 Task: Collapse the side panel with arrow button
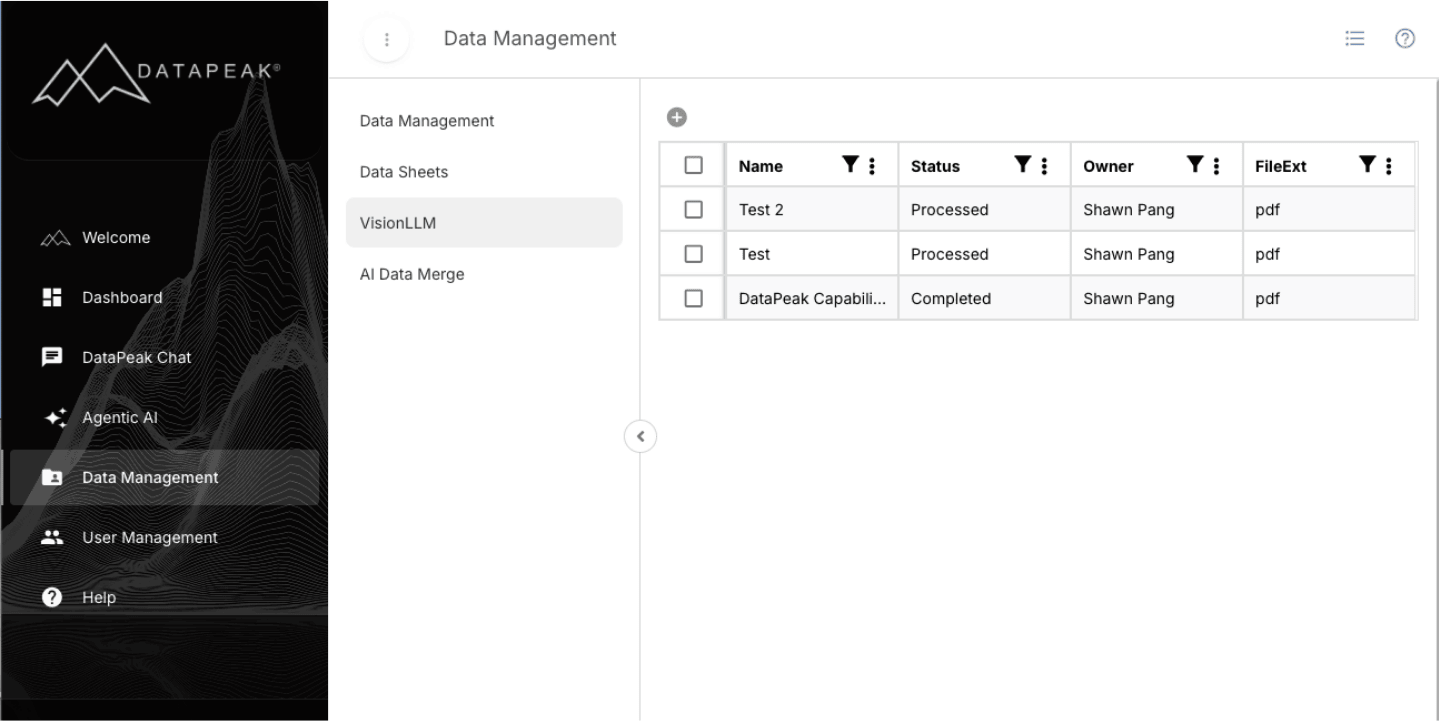tap(640, 436)
